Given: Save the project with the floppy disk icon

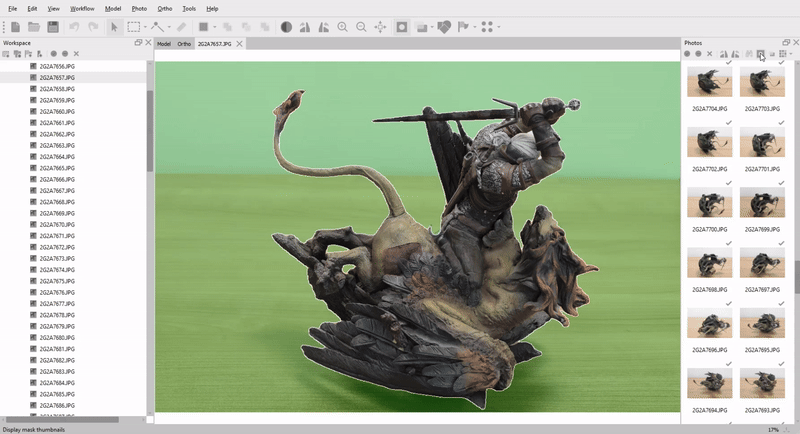Looking at the screenshot, I should pos(53,27).
